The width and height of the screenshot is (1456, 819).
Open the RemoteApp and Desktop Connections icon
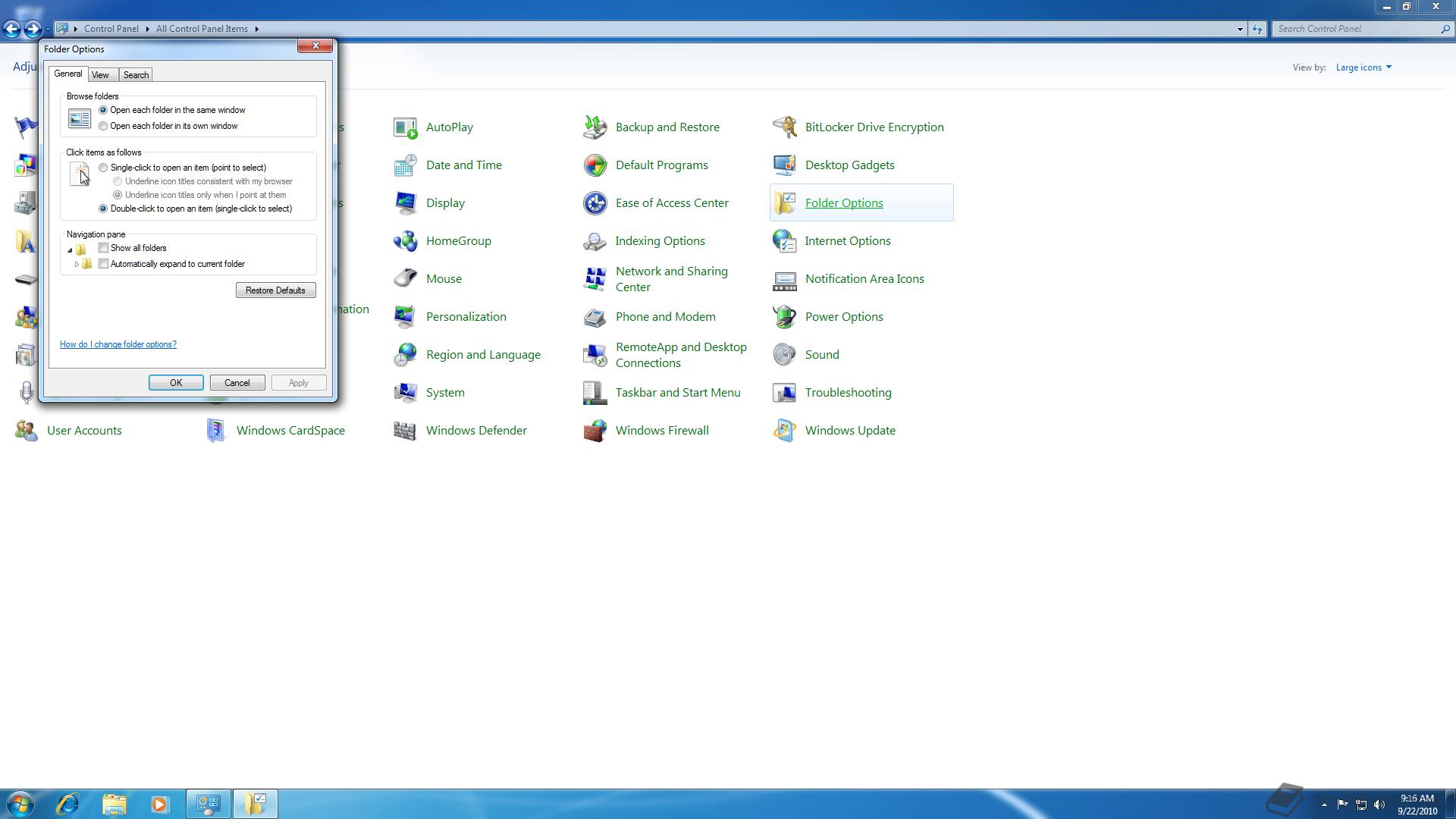(x=595, y=355)
